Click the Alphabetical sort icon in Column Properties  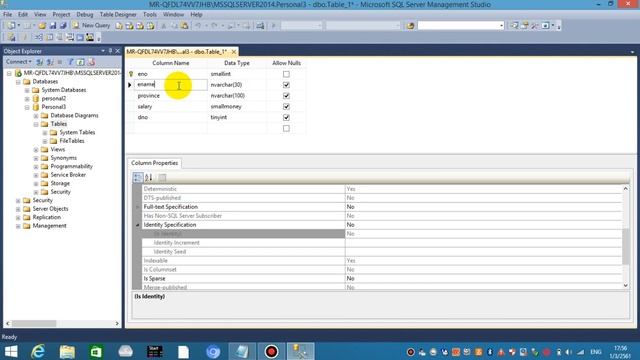pyautogui.click(x=149, y=177)
